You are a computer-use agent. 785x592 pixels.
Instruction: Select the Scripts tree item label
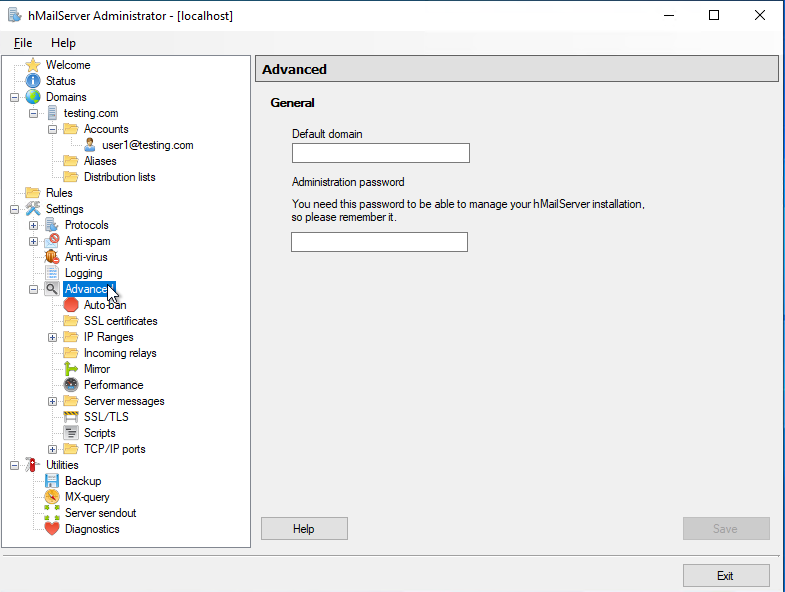pyautogui.click(x=99, y=433)
